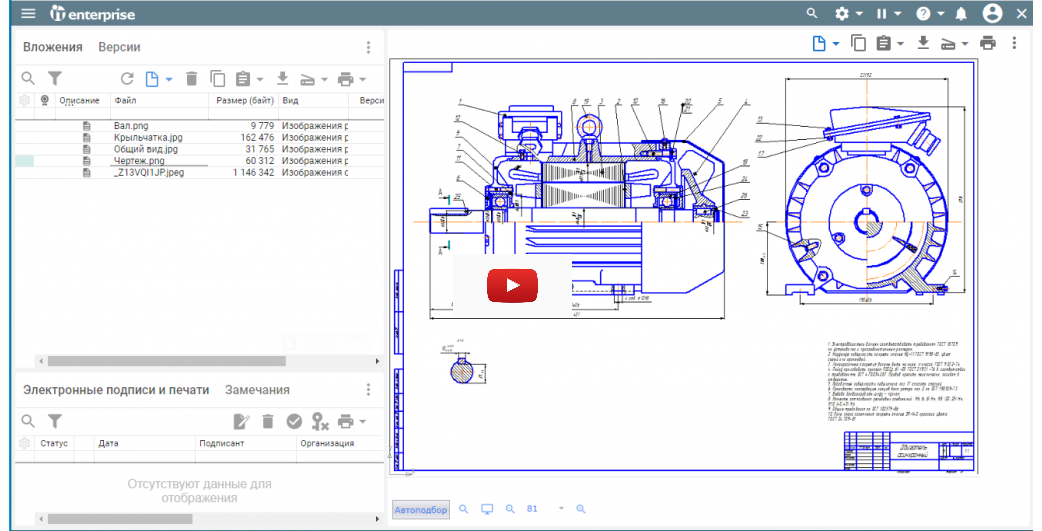Toggle the Автоподбор auto-fit button

[420, 509]
